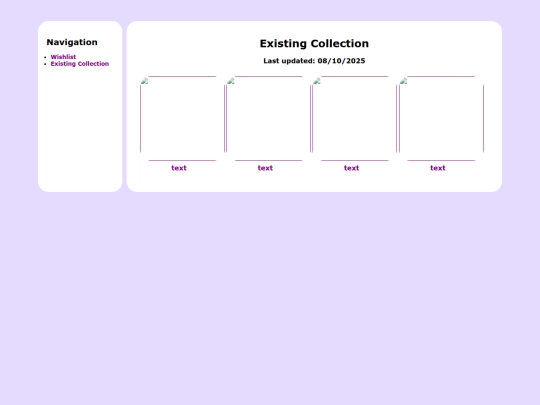
Task: Open the Wishlist navigation link
Action: pos(63,57)
